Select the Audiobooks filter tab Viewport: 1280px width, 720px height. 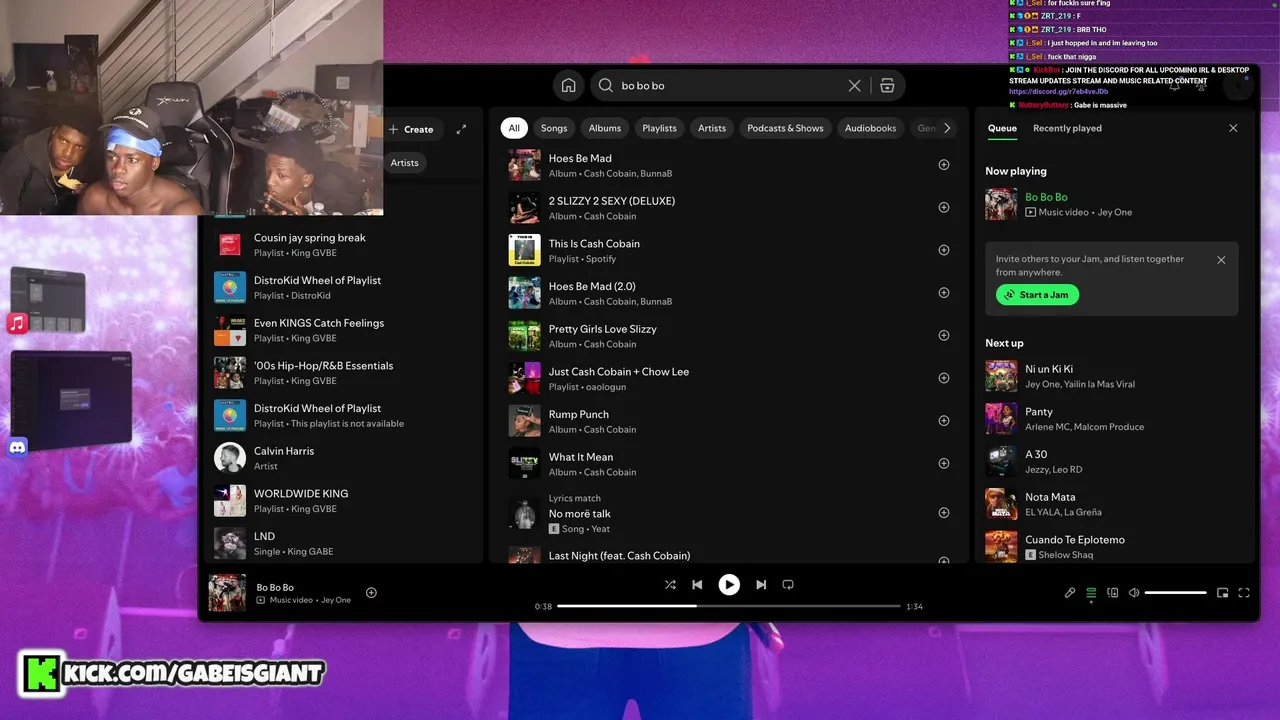(x=870, y=128)
